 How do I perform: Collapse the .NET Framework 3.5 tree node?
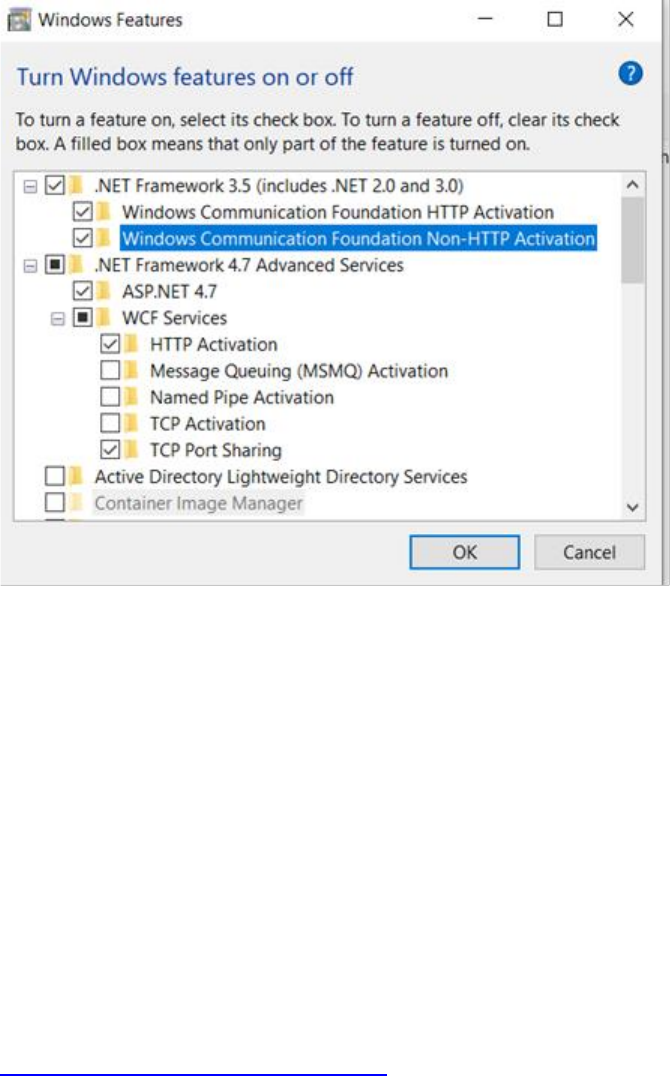point(29,186)
